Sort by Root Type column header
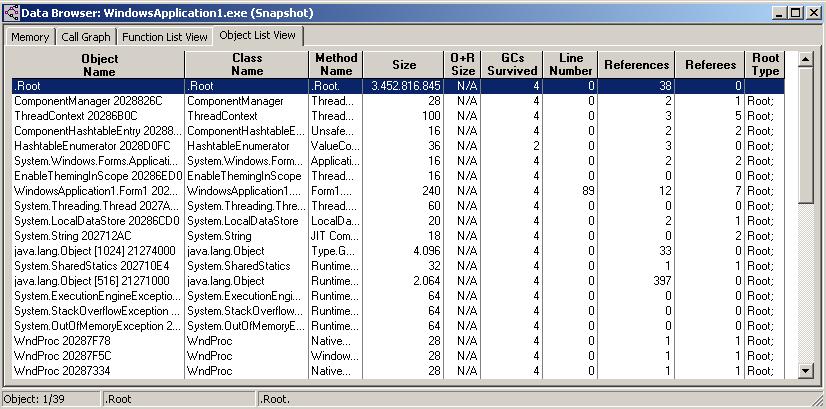This screenshot has height=409, width=826. pos(765,65)
